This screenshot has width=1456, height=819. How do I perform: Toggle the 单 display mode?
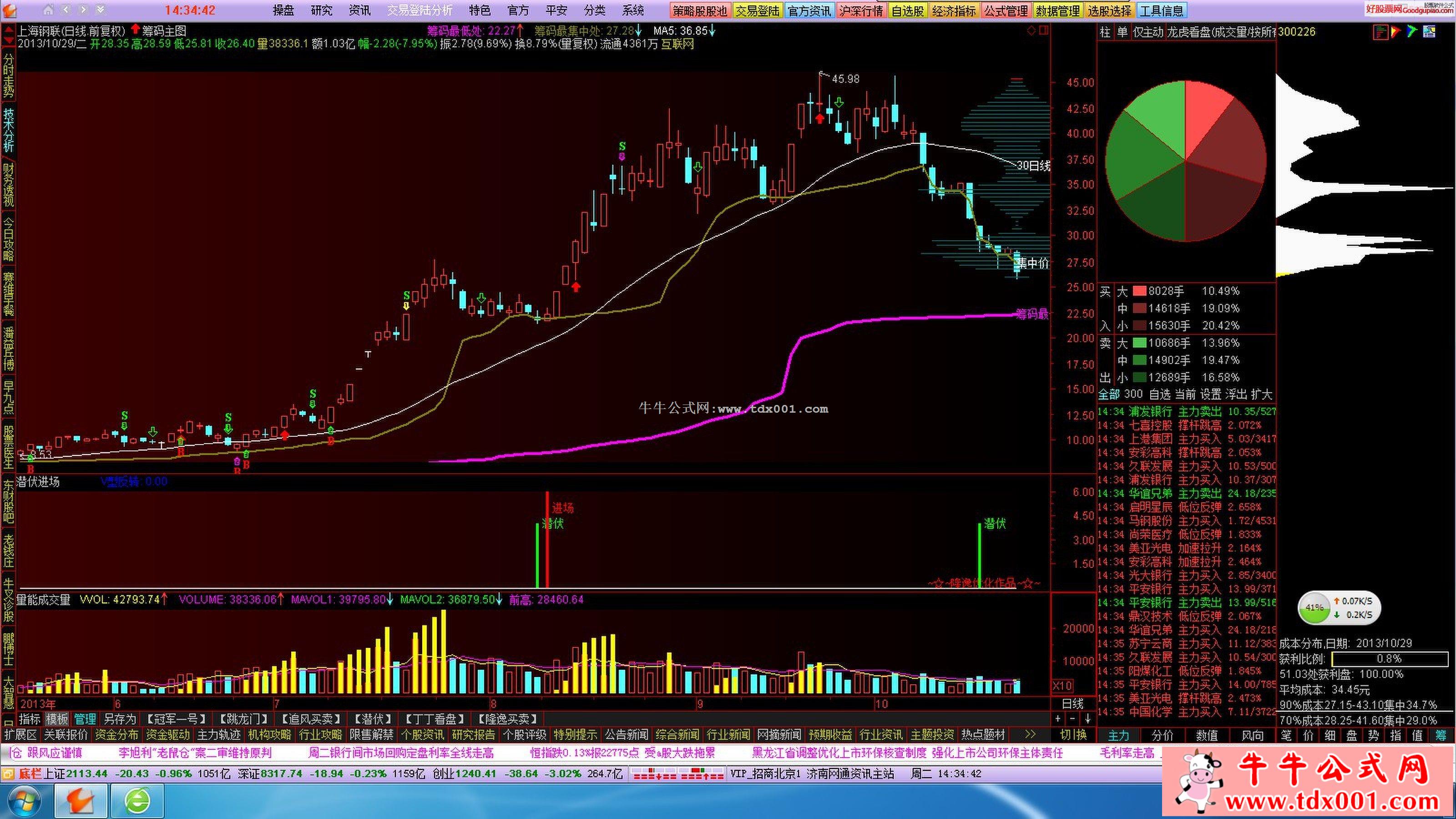pyautogui.click(x=1122, y=32)
